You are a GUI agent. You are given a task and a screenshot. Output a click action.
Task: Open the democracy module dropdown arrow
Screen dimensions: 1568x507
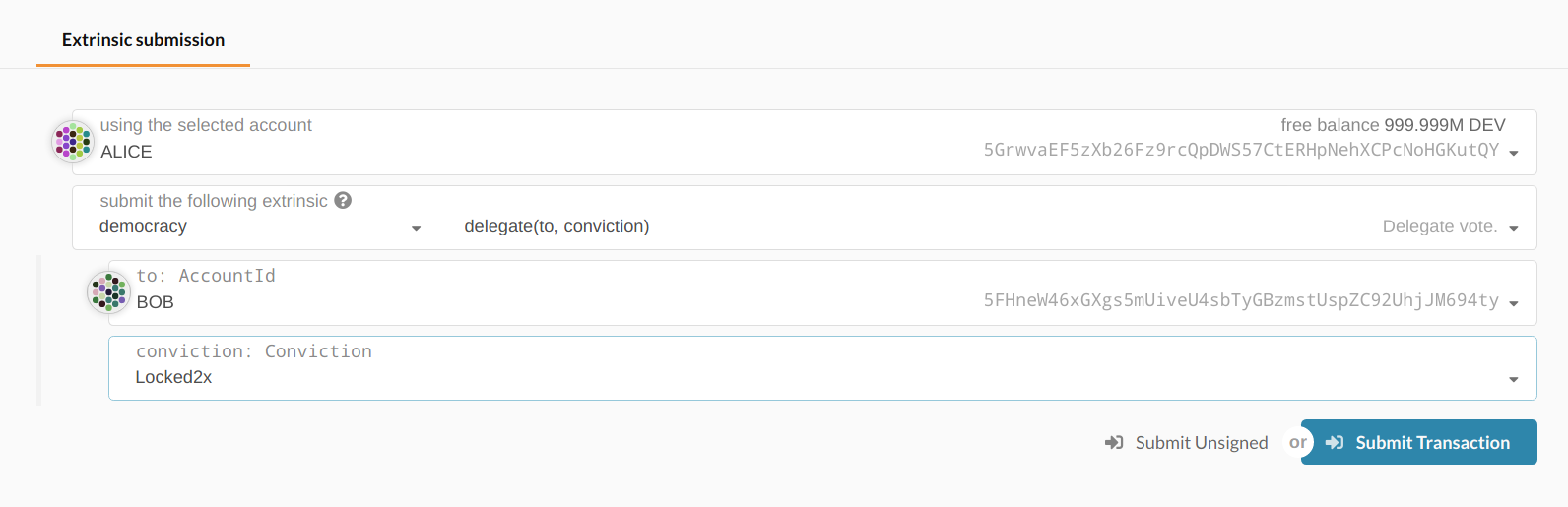point(416,228)
